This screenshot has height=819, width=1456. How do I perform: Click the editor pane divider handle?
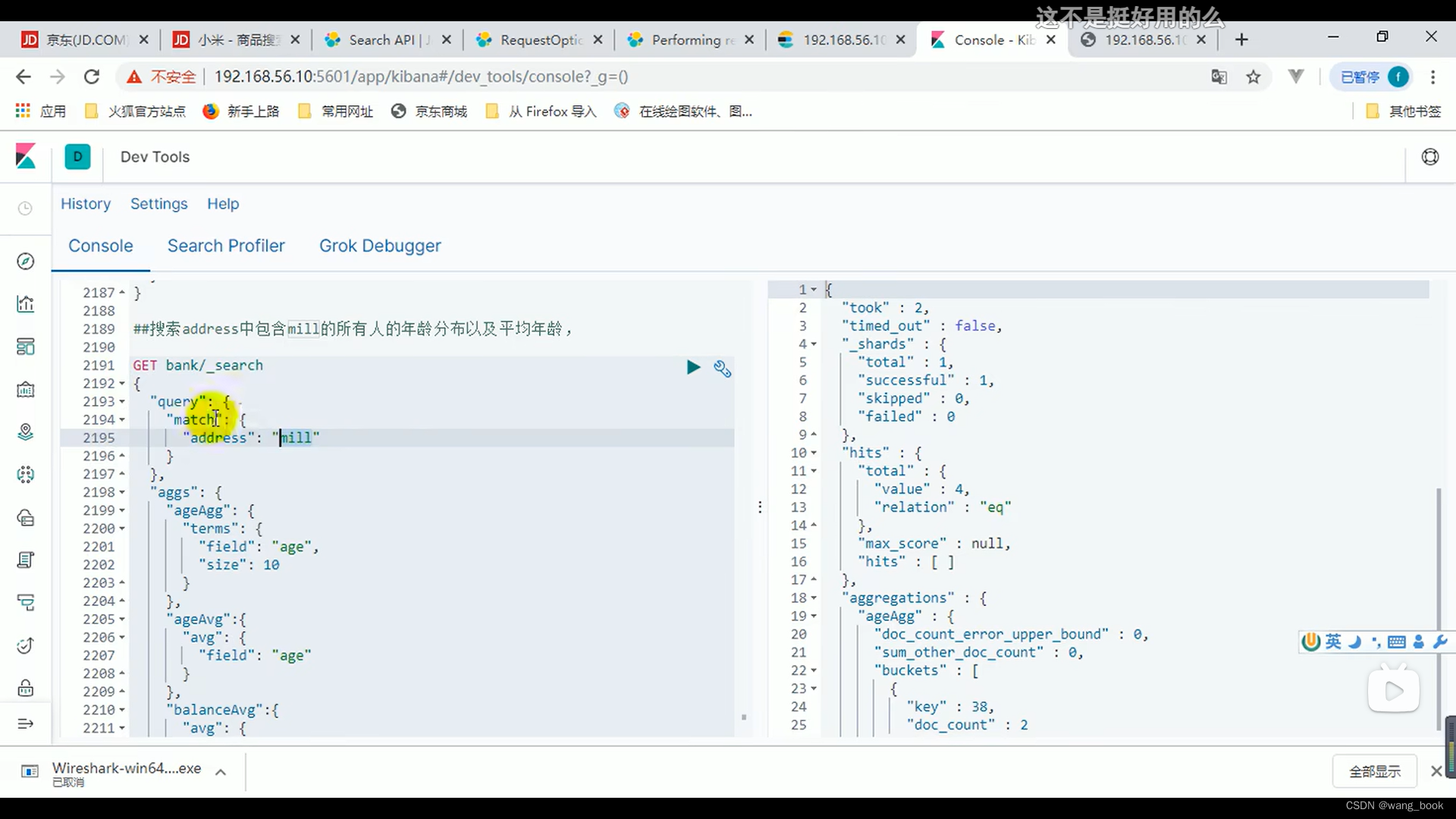pyautogui.click(x=760, y=507)
